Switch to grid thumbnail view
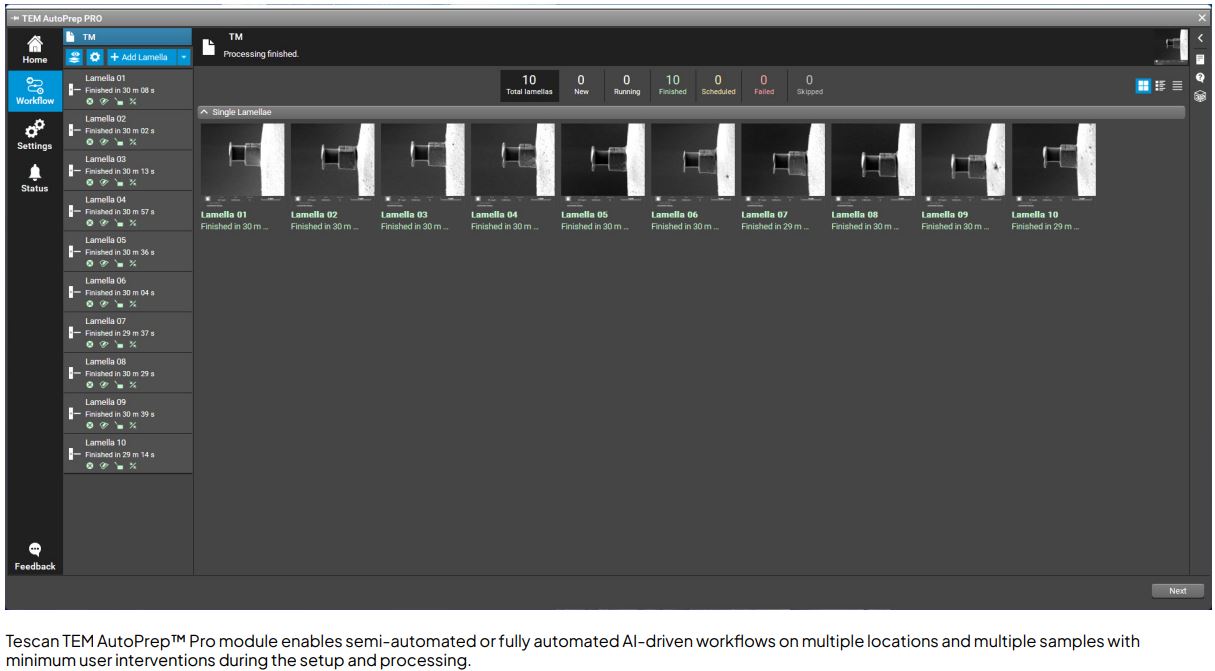This screenshot has height=671, width=1215. click(x=1143, y=86)
